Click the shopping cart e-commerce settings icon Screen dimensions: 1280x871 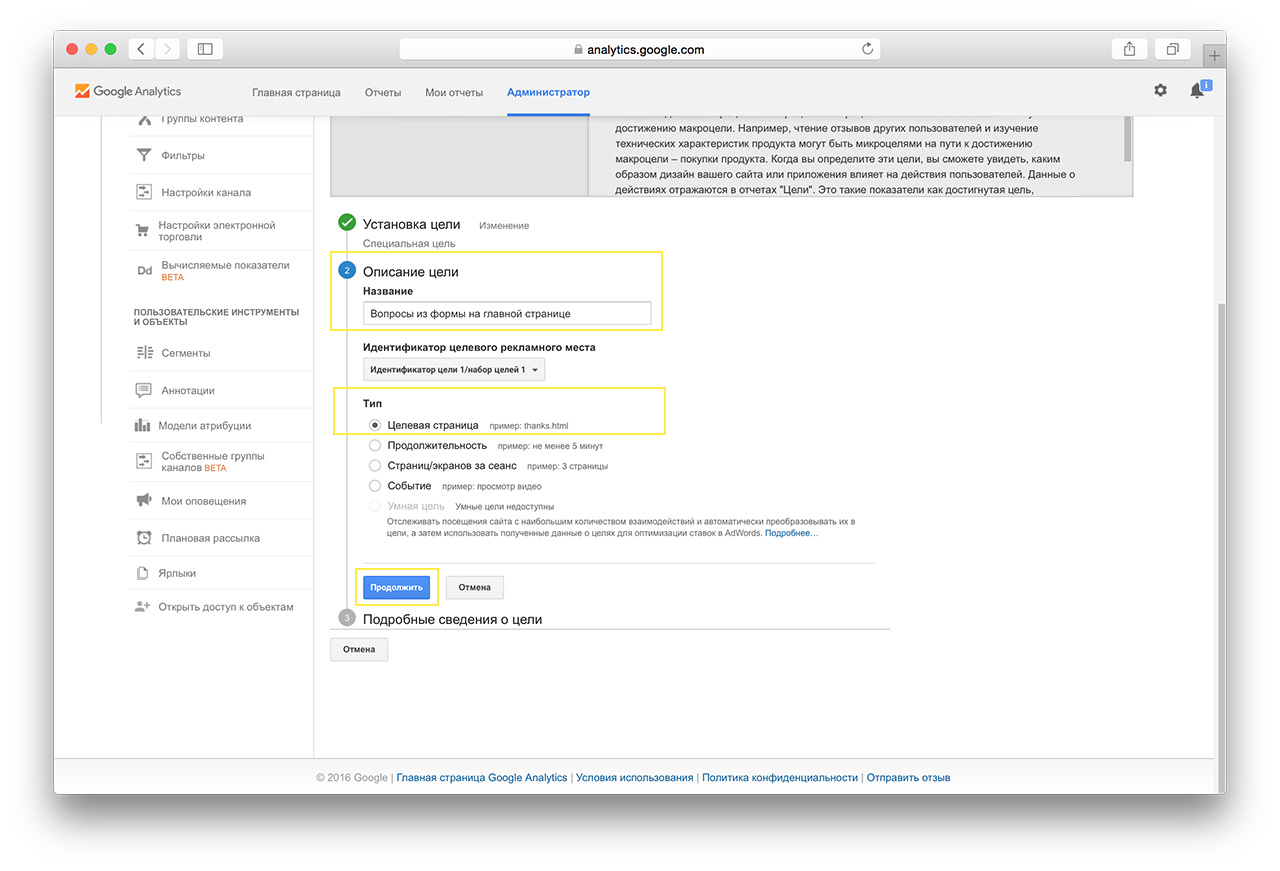pos(142,231)
